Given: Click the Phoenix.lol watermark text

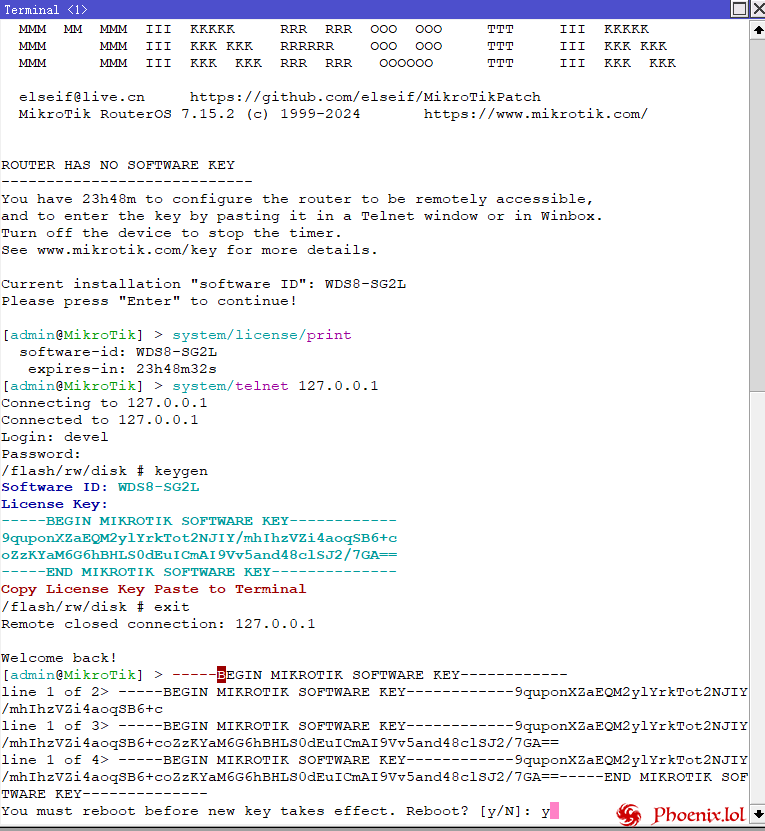Looking at the screenshot, I should (x=699, y=815).
